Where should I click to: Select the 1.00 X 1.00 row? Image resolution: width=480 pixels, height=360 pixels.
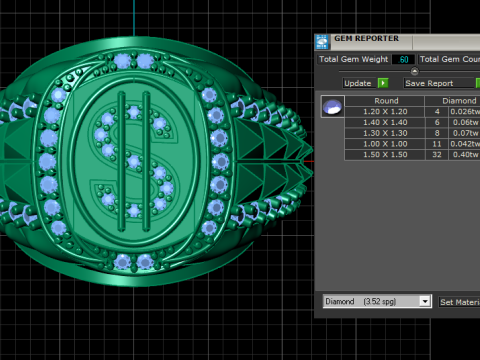[412, 144]
